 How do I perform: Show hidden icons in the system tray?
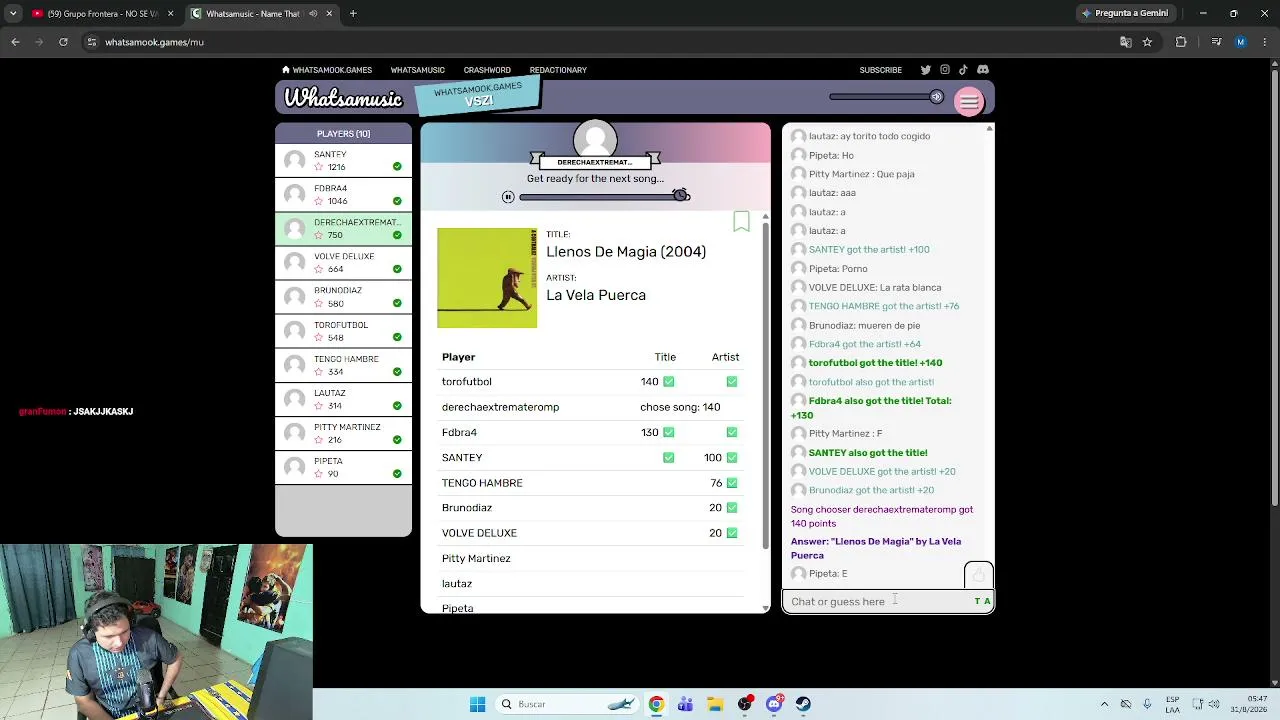coord(1104,704)
